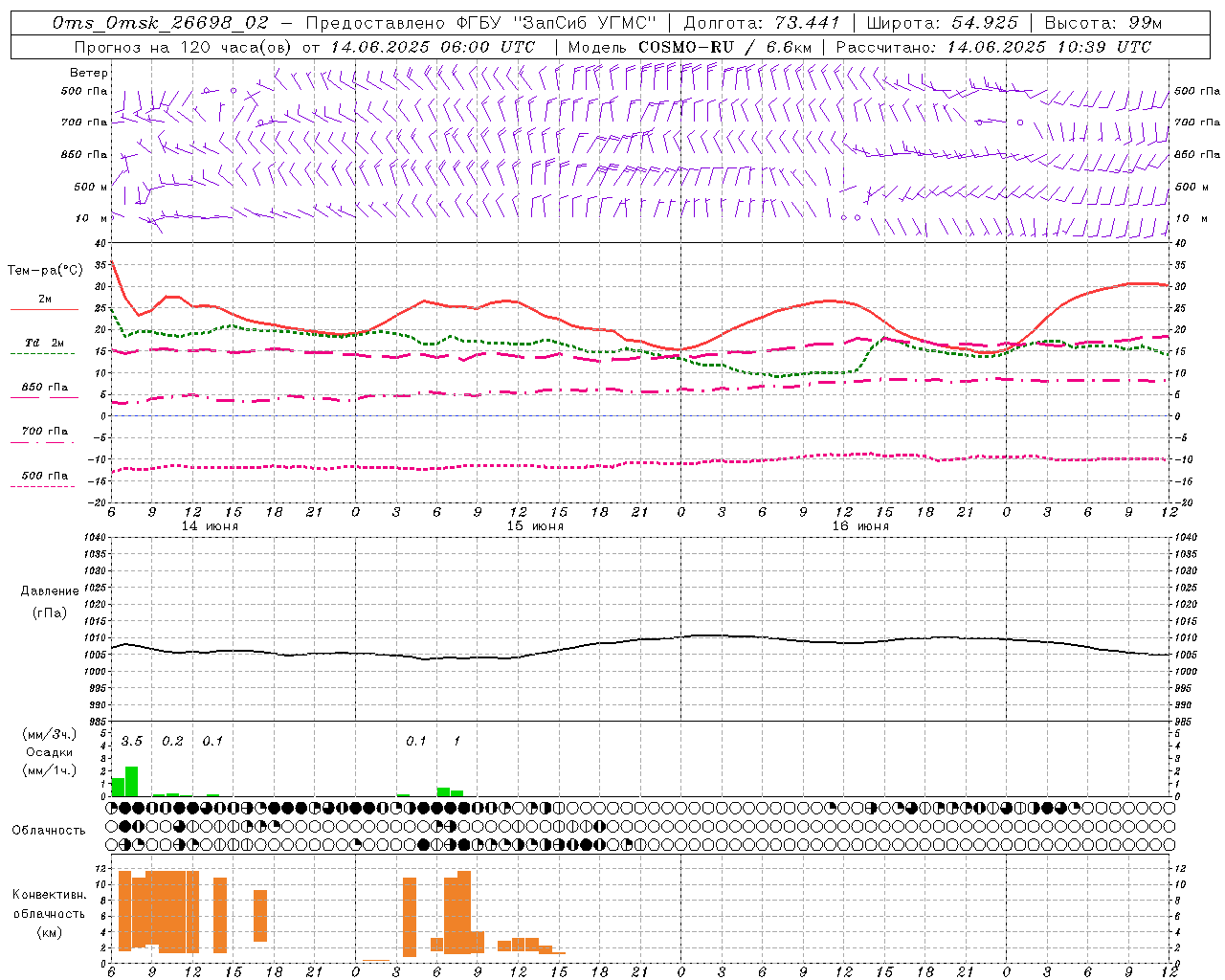This screenshot has width=1225, height=980.
Task: Click the Давление pressure panel label
Action: (50, 591)
